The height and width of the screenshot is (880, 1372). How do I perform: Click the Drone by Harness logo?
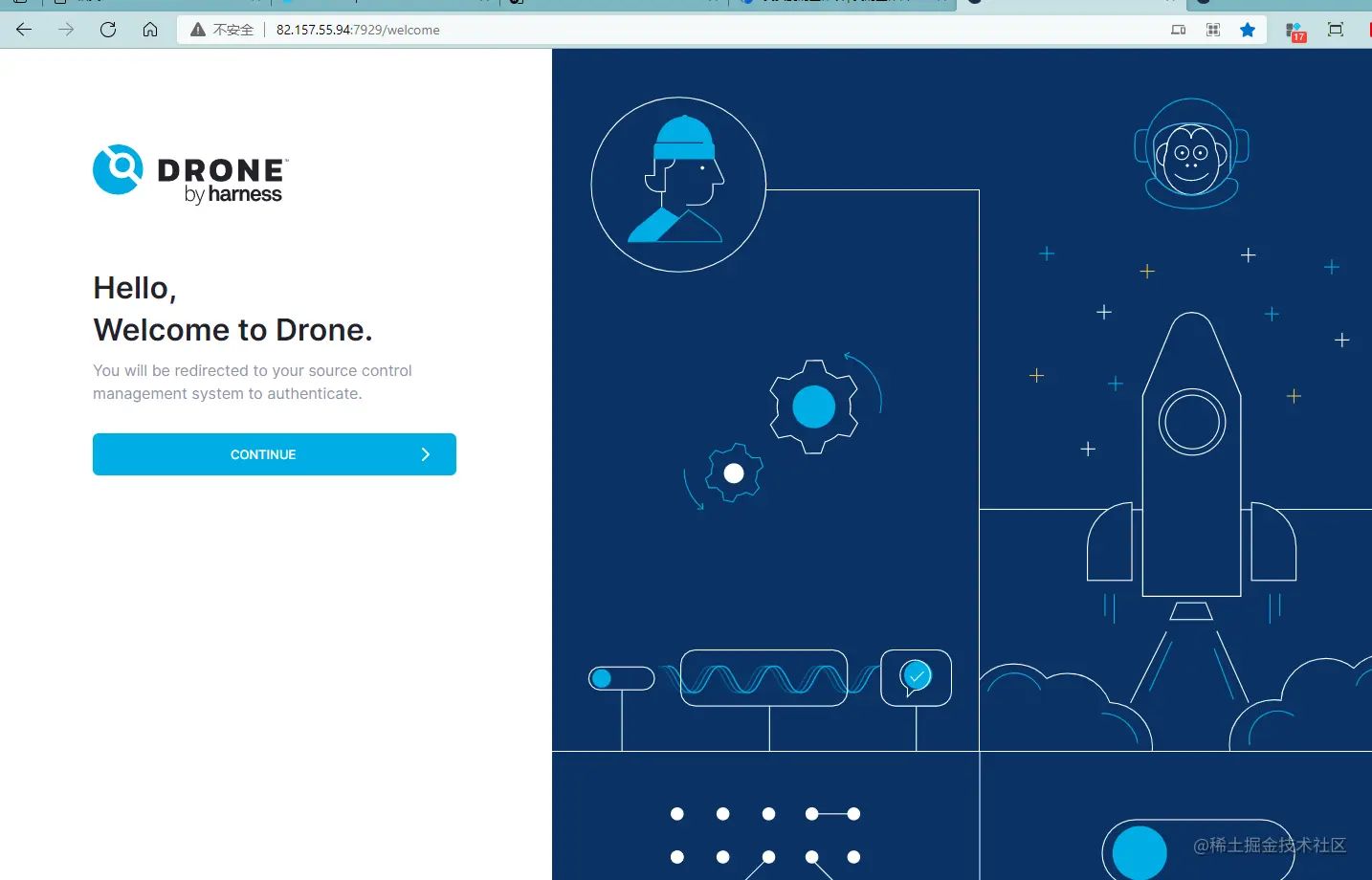190,174
